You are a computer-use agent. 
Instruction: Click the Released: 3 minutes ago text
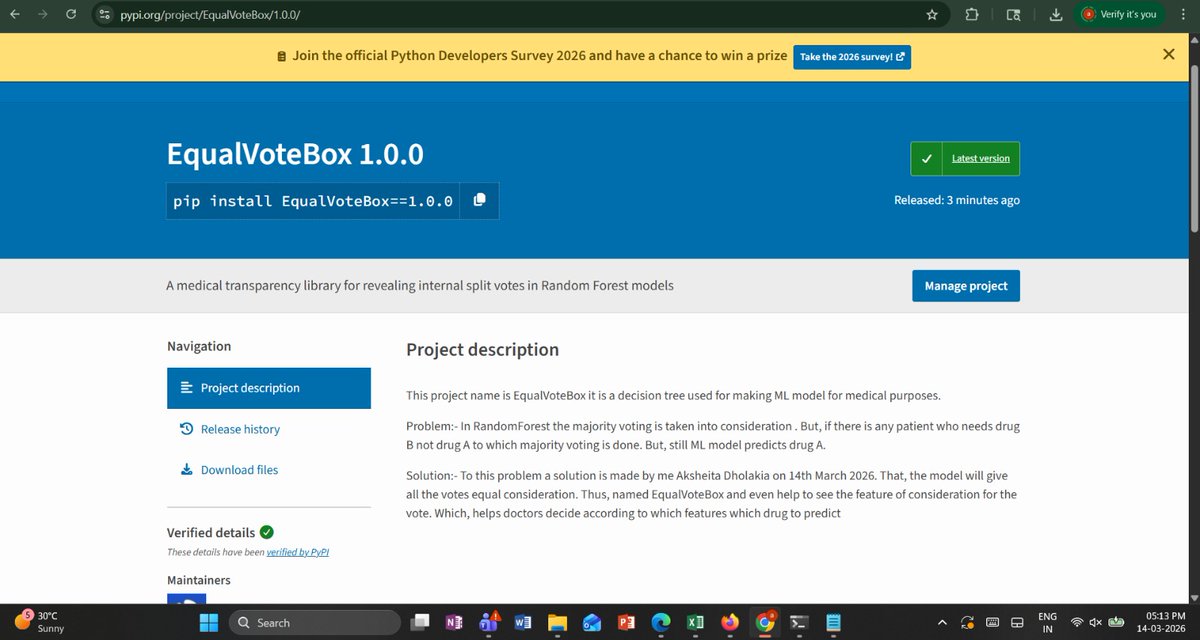[x=957, y=200]
